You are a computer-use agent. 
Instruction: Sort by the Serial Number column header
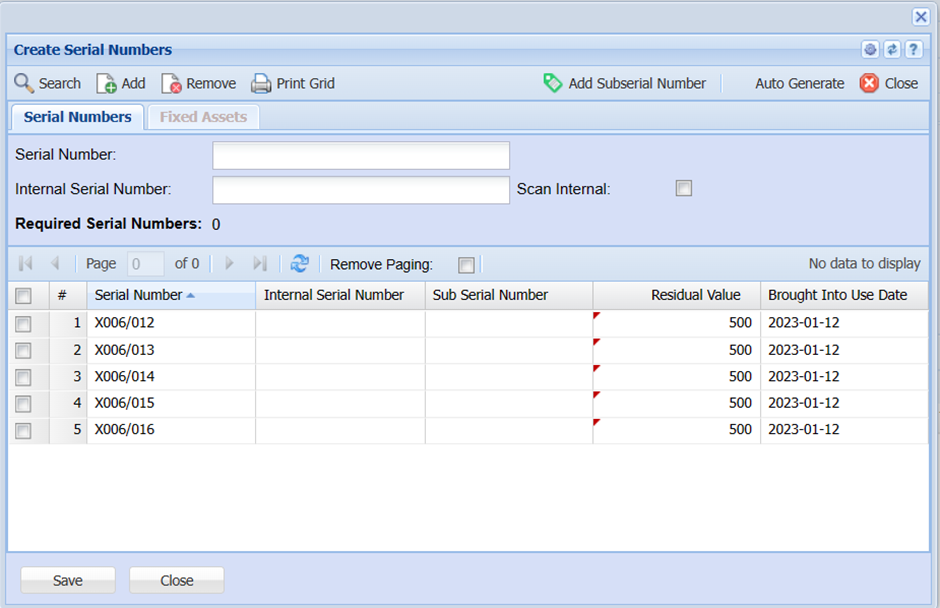pos(139,295)
